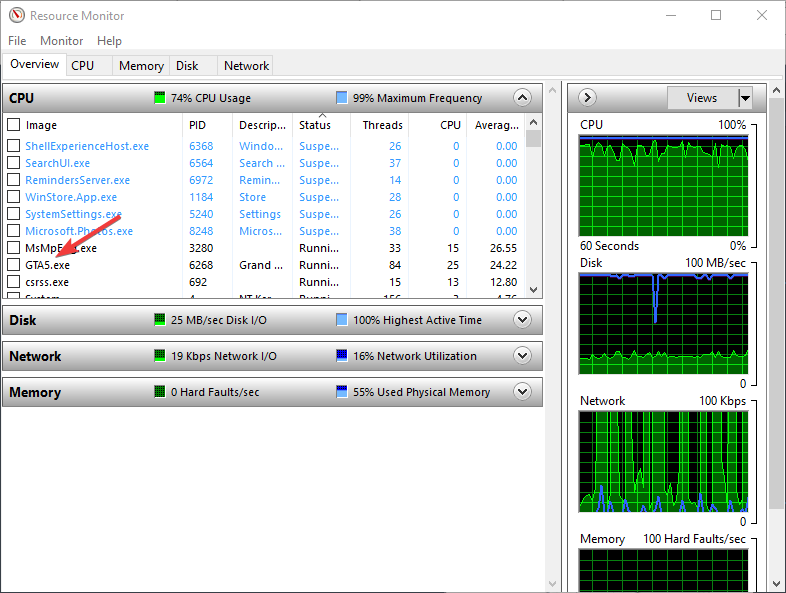Click the graphs pane scroll-down arrow
Viewport: 786px width, 593px height.
coord(776,584)
